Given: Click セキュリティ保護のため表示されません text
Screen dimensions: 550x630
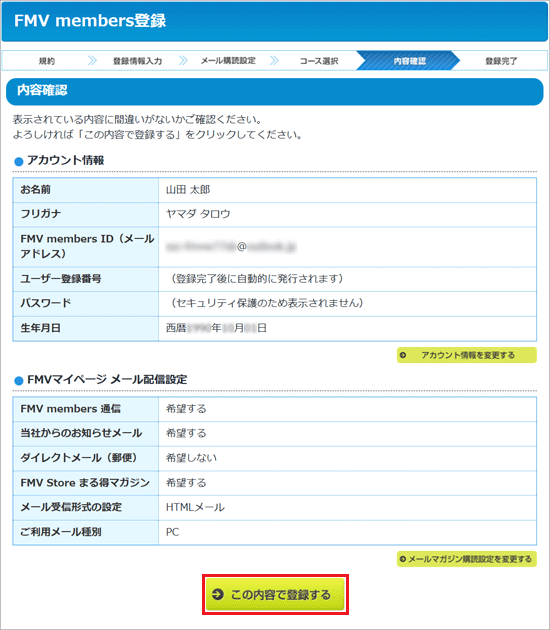Looking at the screenshot, I should [267, 303].
